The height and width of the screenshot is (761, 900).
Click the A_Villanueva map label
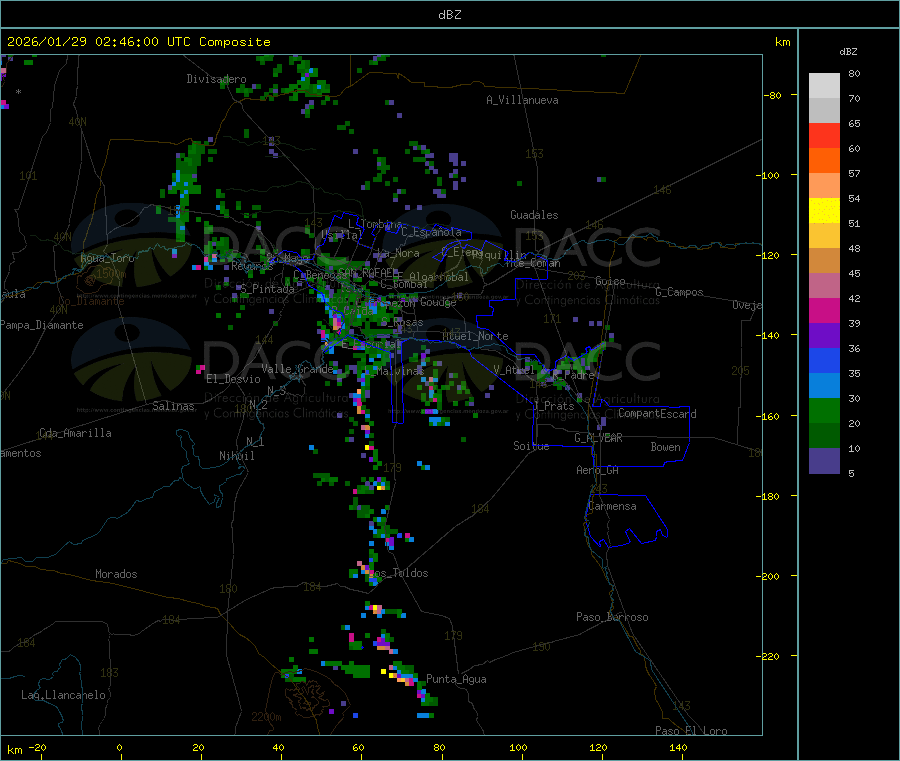pos(522,100)
